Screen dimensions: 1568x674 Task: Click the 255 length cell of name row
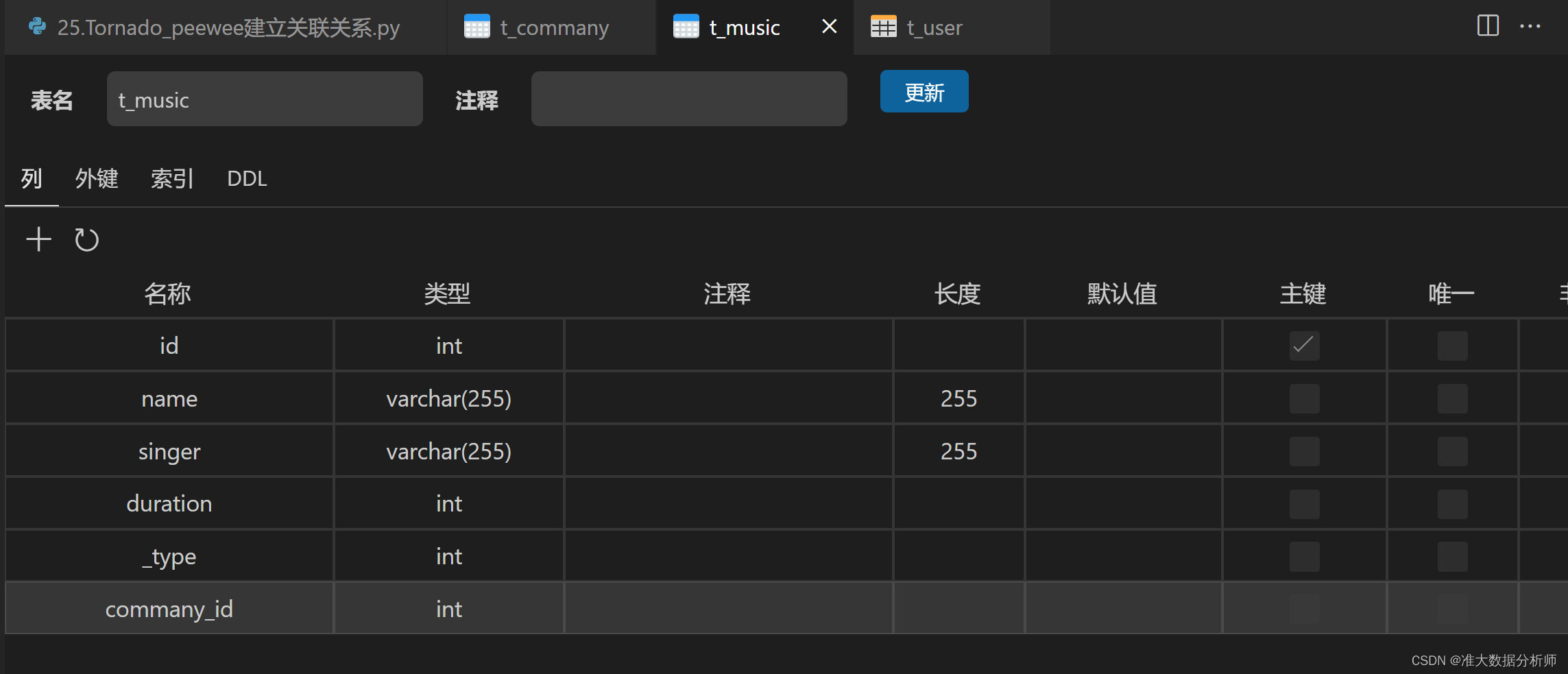[958, 398]
